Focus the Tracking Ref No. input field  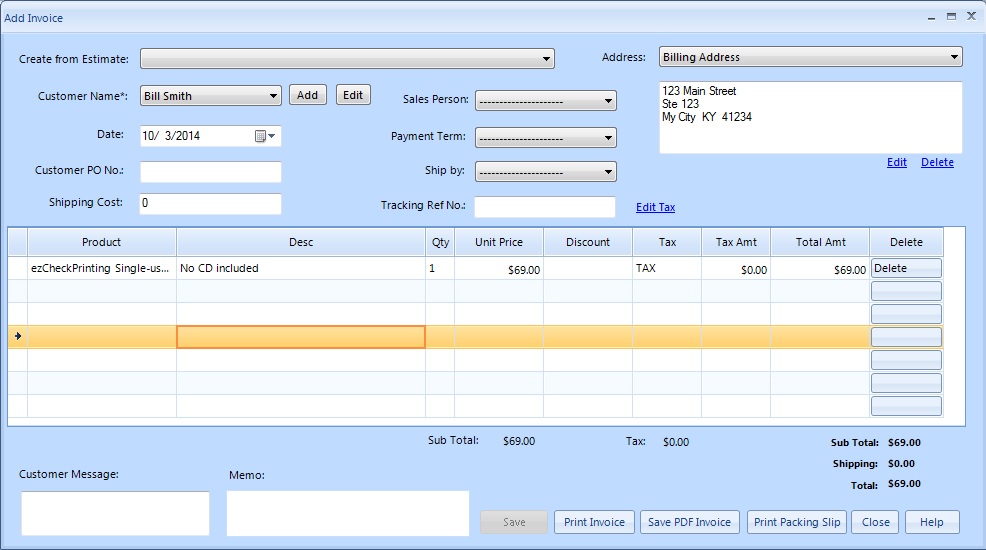[544, 207]
